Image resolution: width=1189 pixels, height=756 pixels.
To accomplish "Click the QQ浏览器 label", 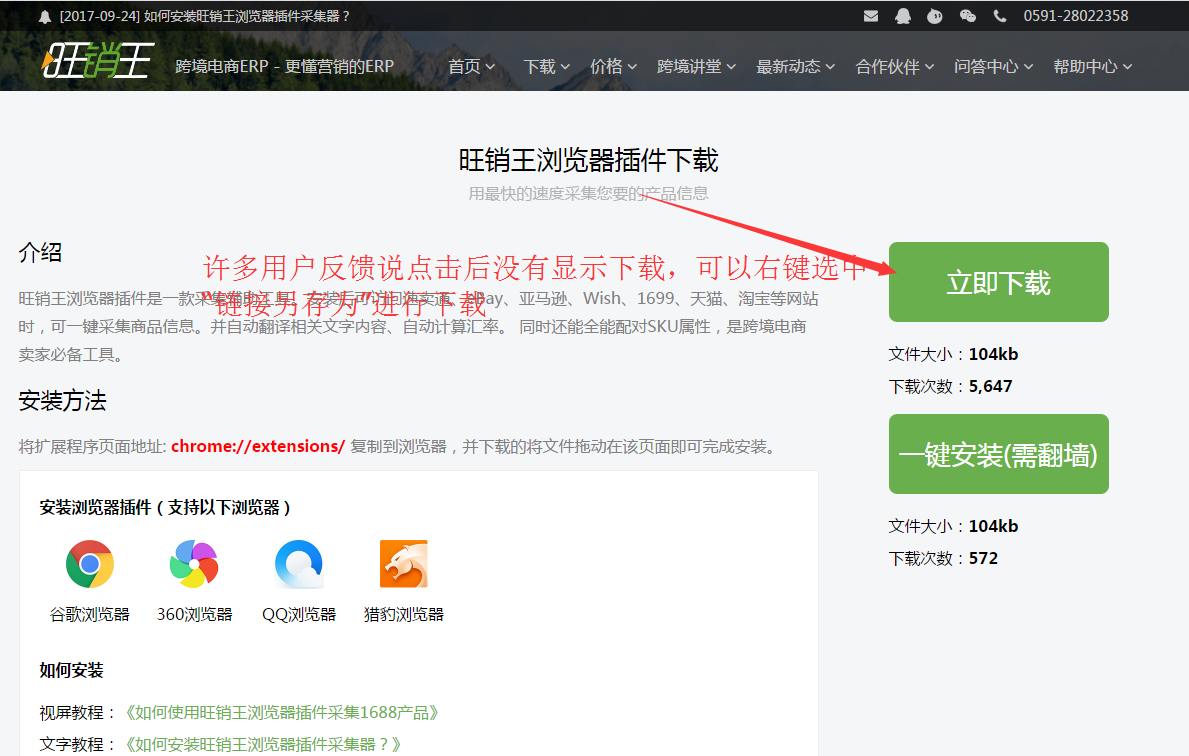I will [299, 614].
